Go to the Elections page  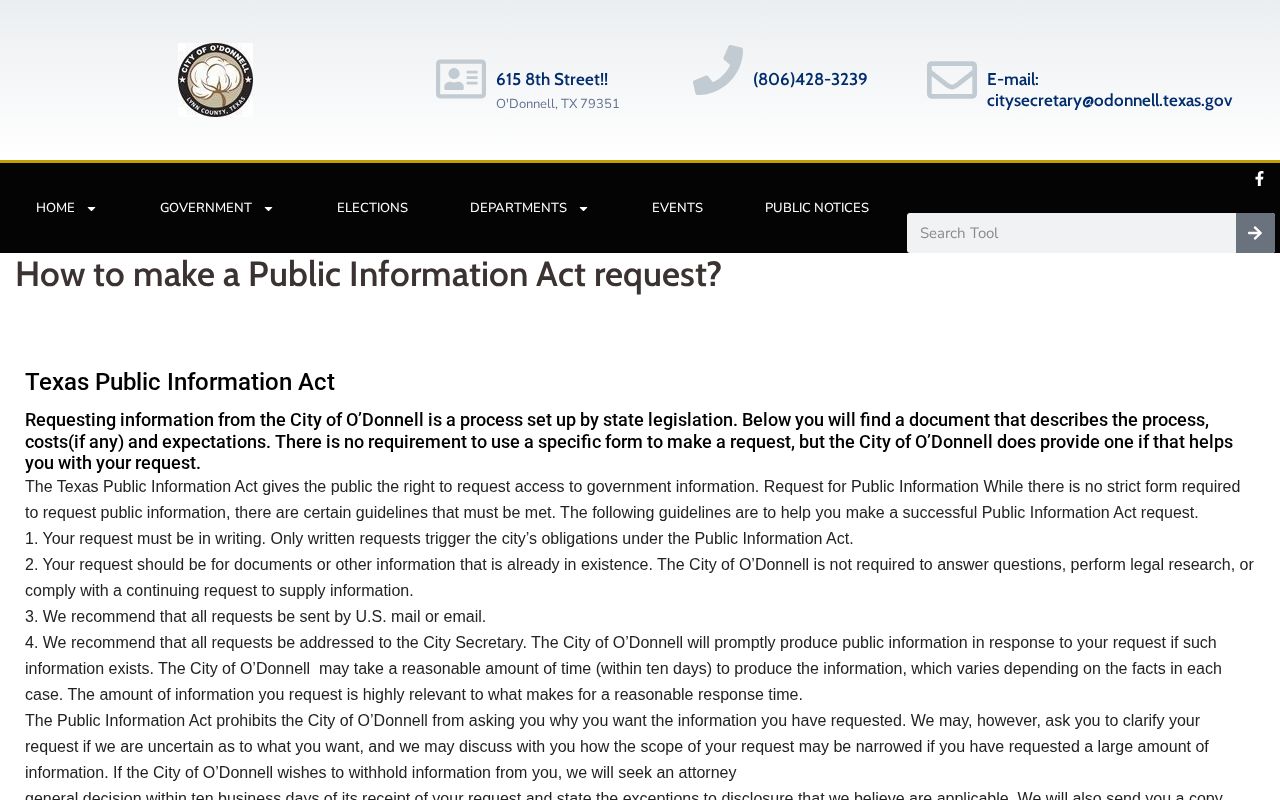tap(372, 208)
